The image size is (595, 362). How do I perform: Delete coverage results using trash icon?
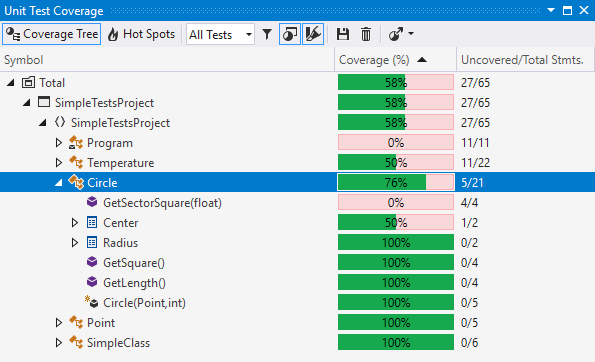(366, 35)
